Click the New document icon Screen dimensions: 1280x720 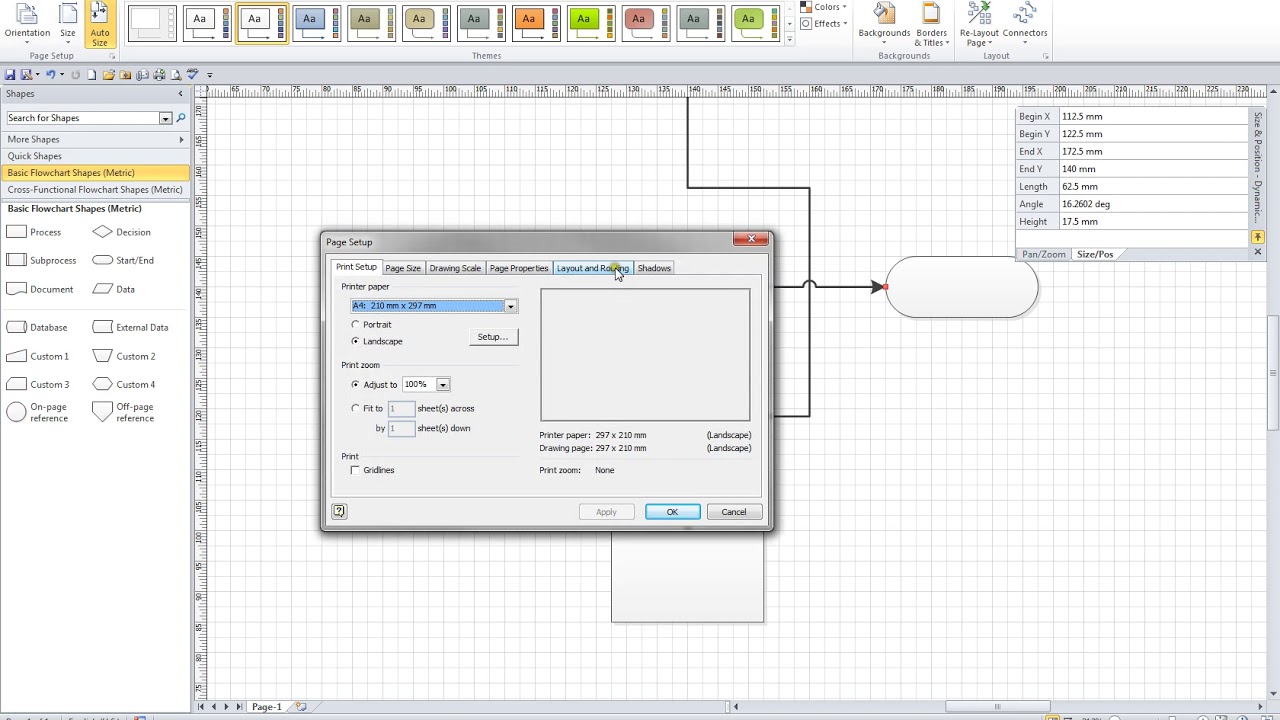point(92,75)
